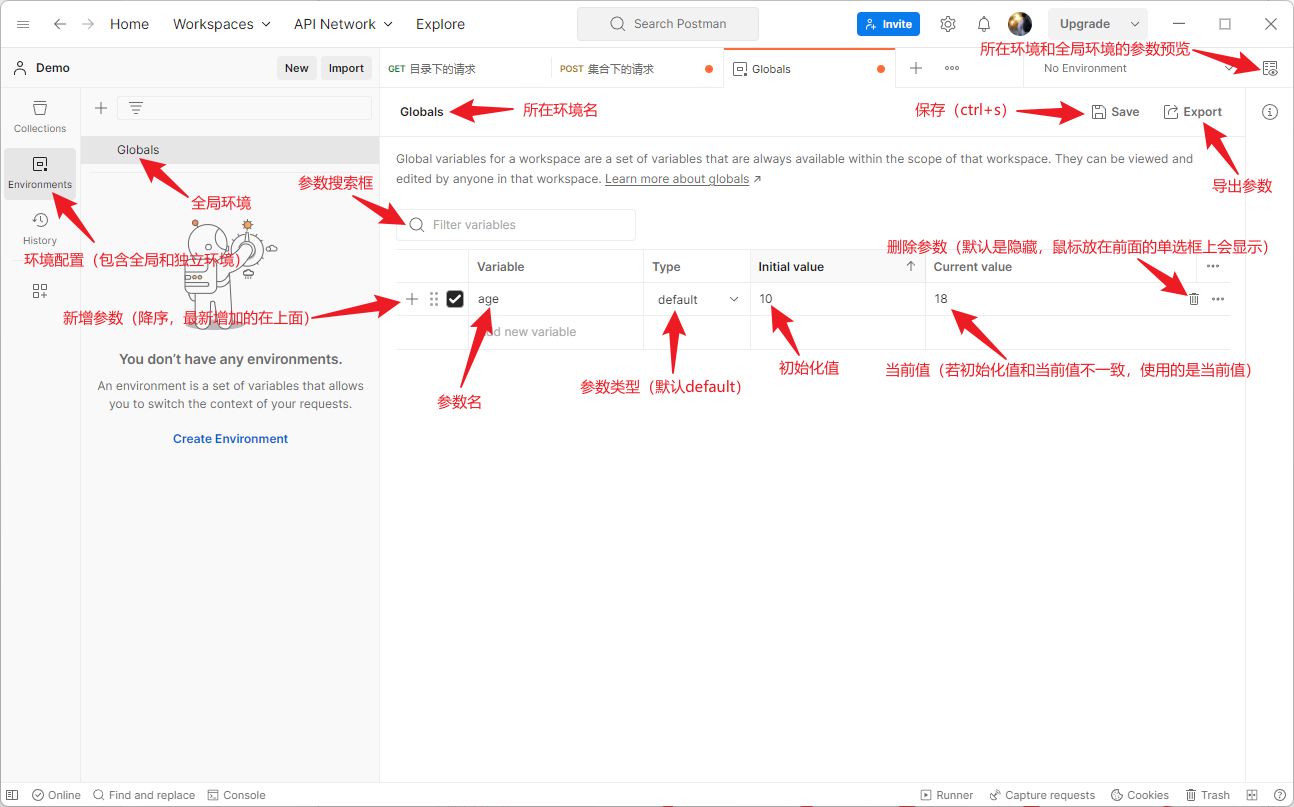Image resolution: width=1294 pixels, height=807 pixels.
Task: Open more options for age row
Action: pyautogui.click(x=1218, y=299)
